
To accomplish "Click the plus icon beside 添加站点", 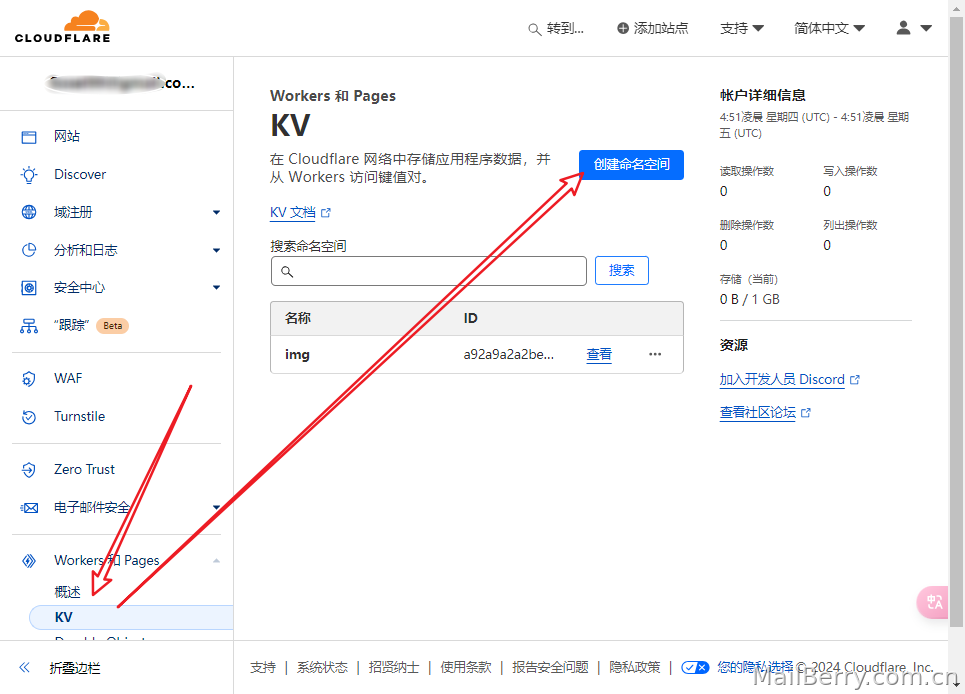I will (x=623, y=28).
